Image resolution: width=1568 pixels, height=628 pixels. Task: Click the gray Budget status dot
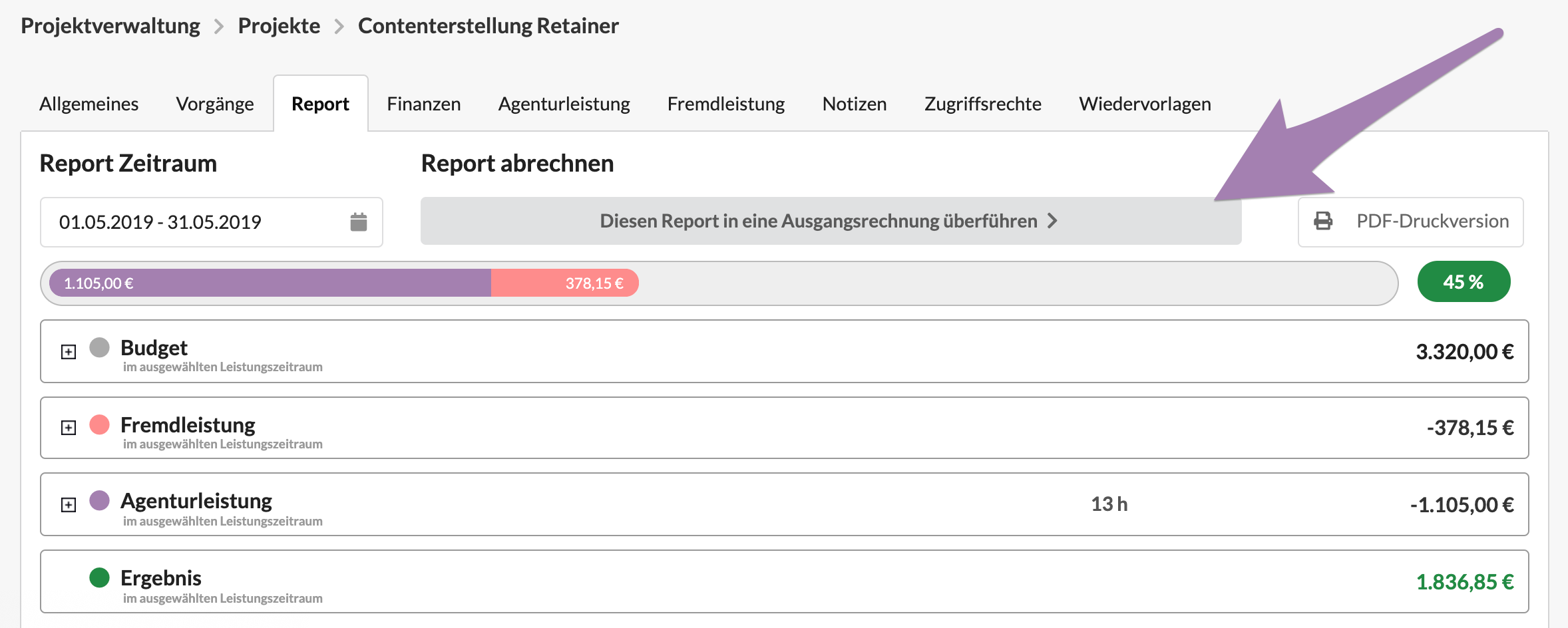(99, 347)
